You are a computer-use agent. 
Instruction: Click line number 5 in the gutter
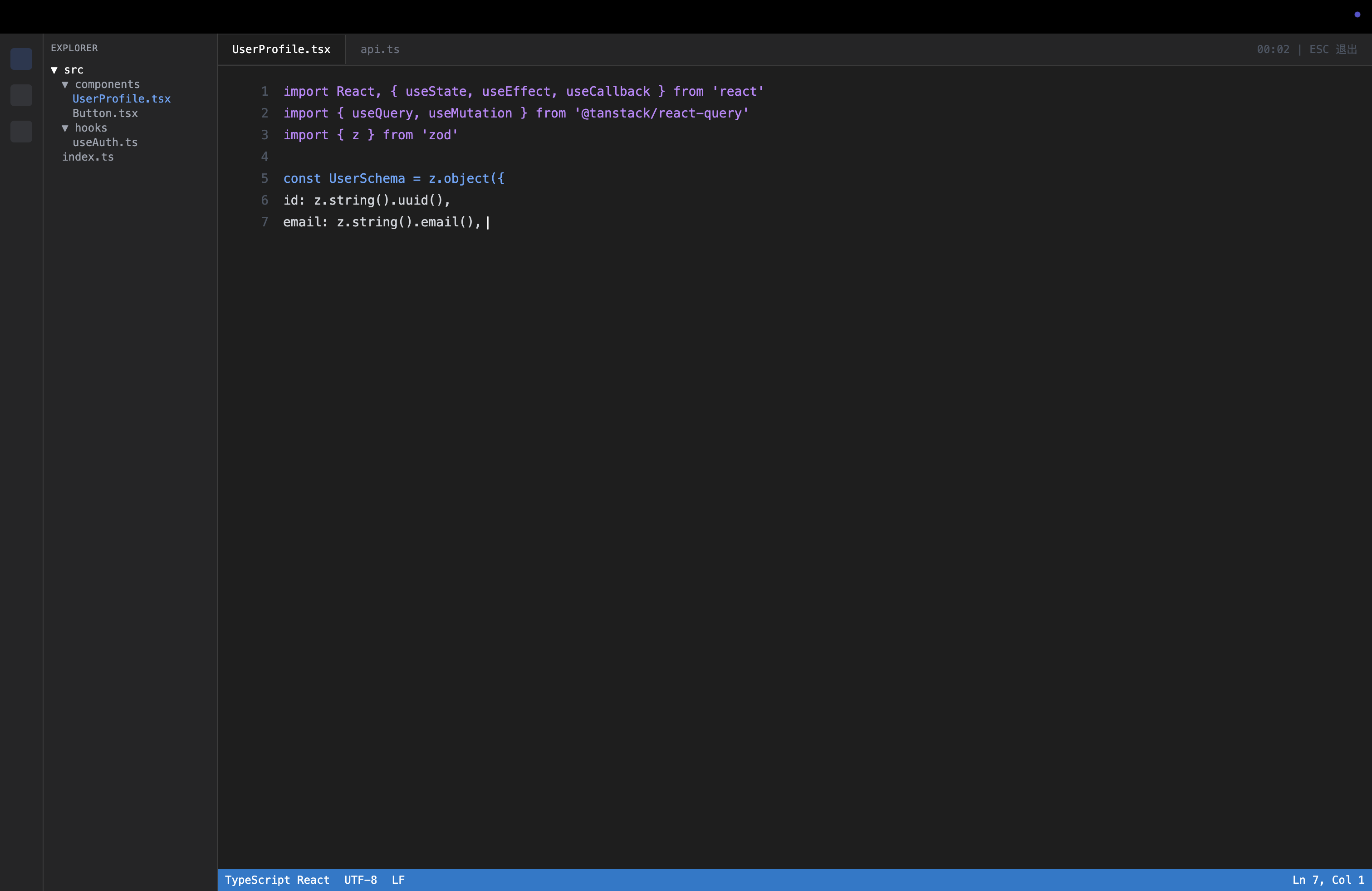[265, 179]
